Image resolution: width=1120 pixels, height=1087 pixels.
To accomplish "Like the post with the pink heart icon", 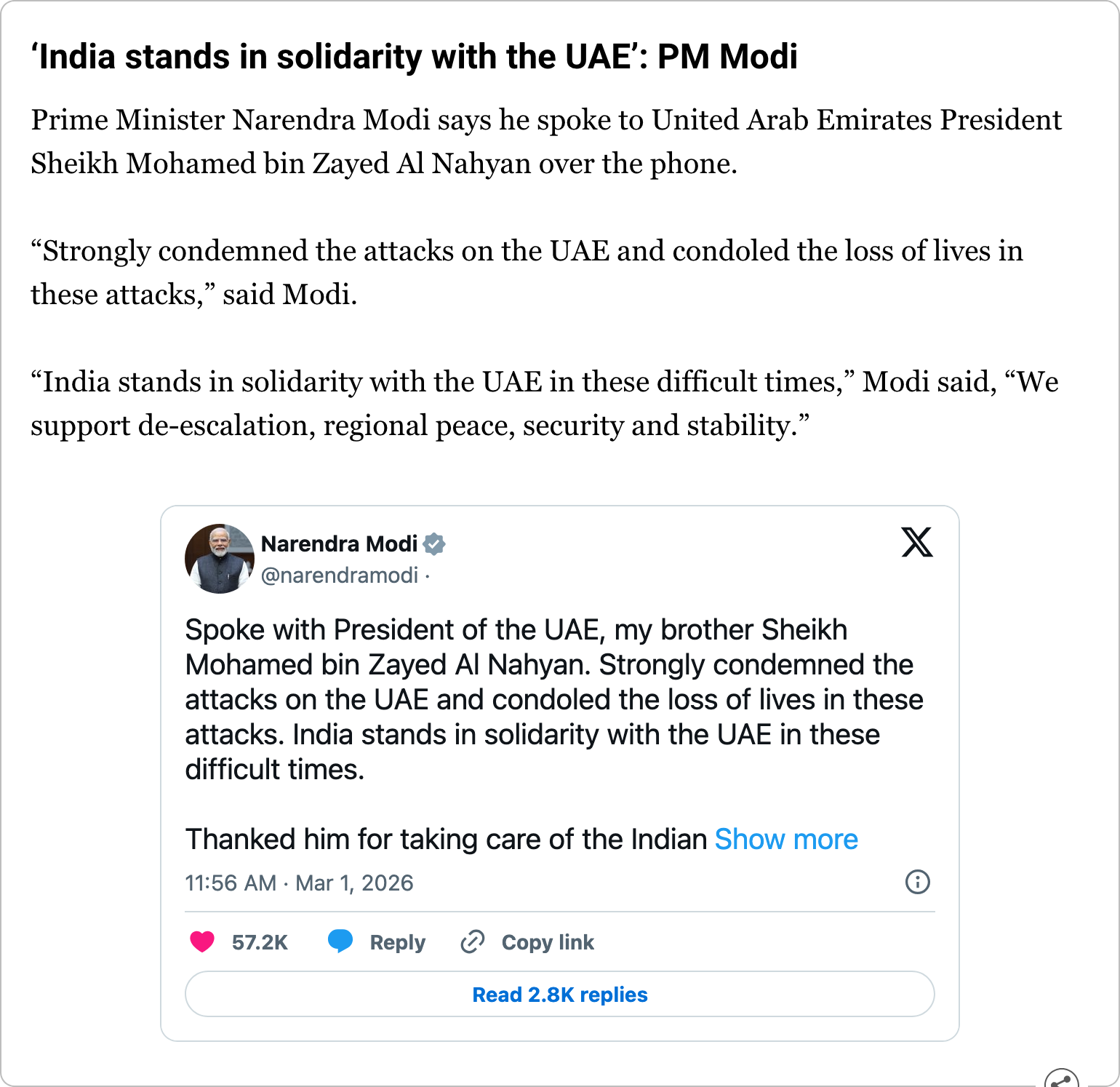I will [202, 941].
